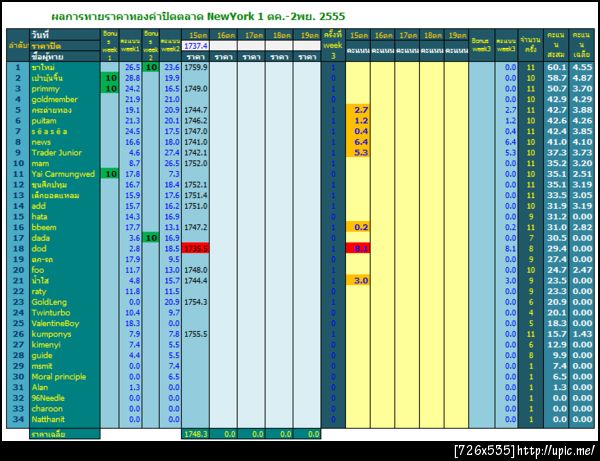600x461 pixels.
Task: Click the accumulated score 58.7
Action: coord(556,78)
